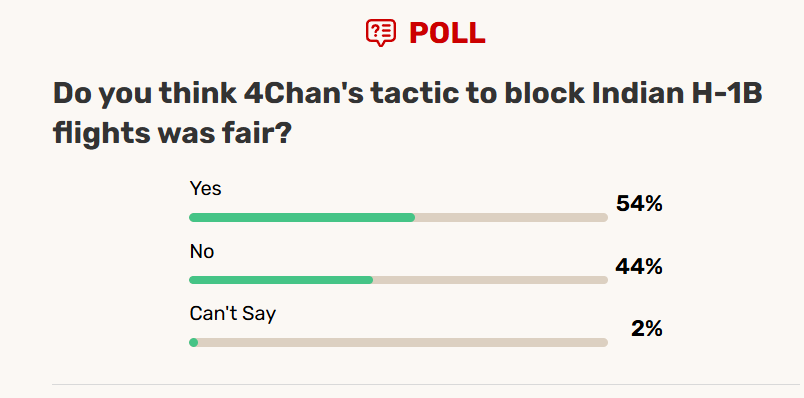Click the beige unfilled part of the No bar

coord(491,280)
